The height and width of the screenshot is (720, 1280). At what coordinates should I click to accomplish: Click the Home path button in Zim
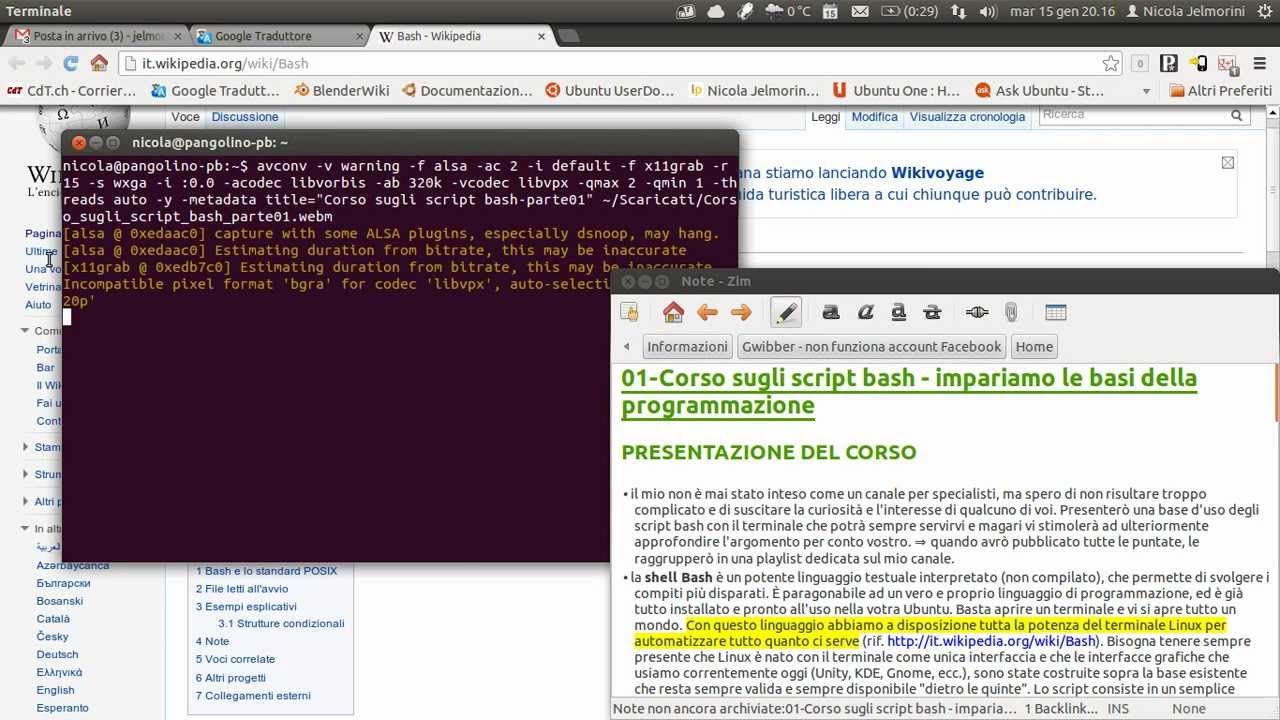click(x=1034, y=347)
